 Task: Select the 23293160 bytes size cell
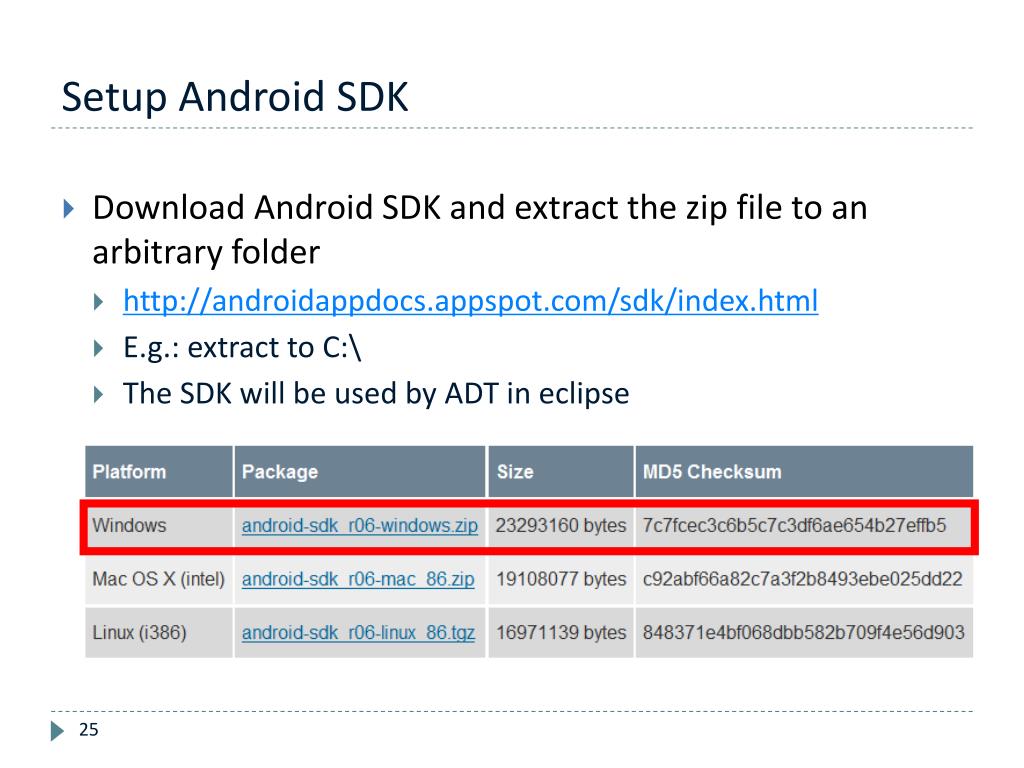[x=560, y=526]
